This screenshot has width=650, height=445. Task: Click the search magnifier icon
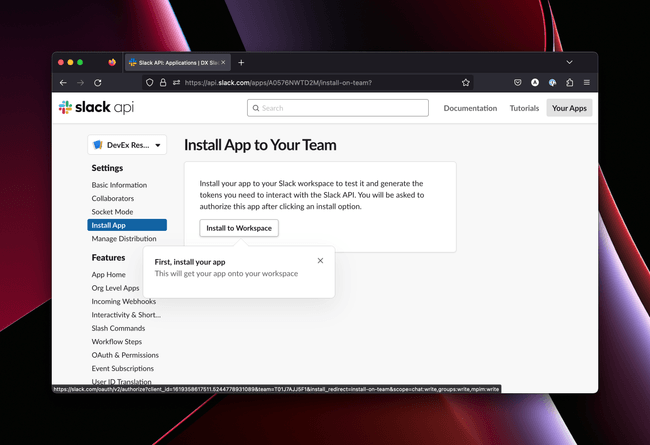pos(256,108)
